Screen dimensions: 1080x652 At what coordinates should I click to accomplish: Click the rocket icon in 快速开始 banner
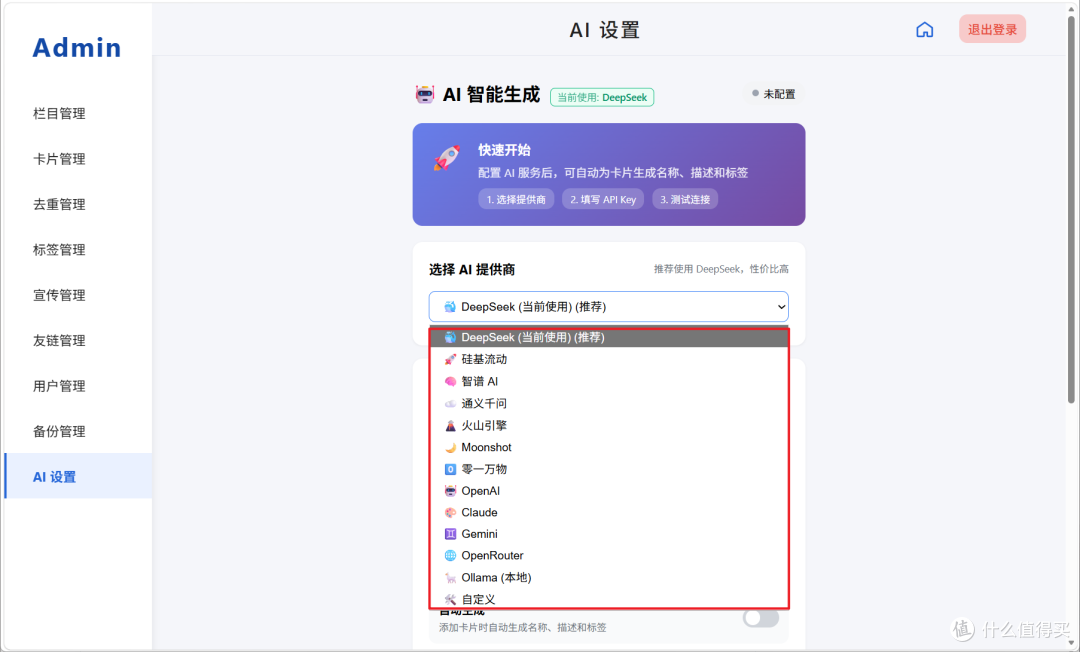click(x=446, y=158)
